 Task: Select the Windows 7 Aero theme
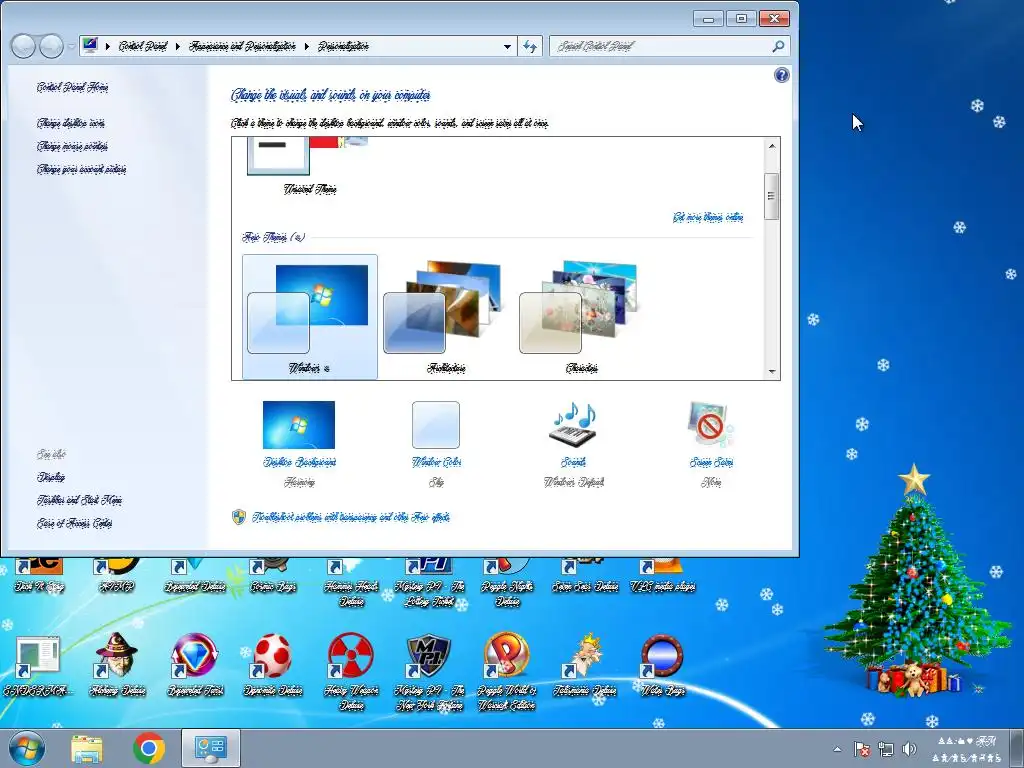310,317
